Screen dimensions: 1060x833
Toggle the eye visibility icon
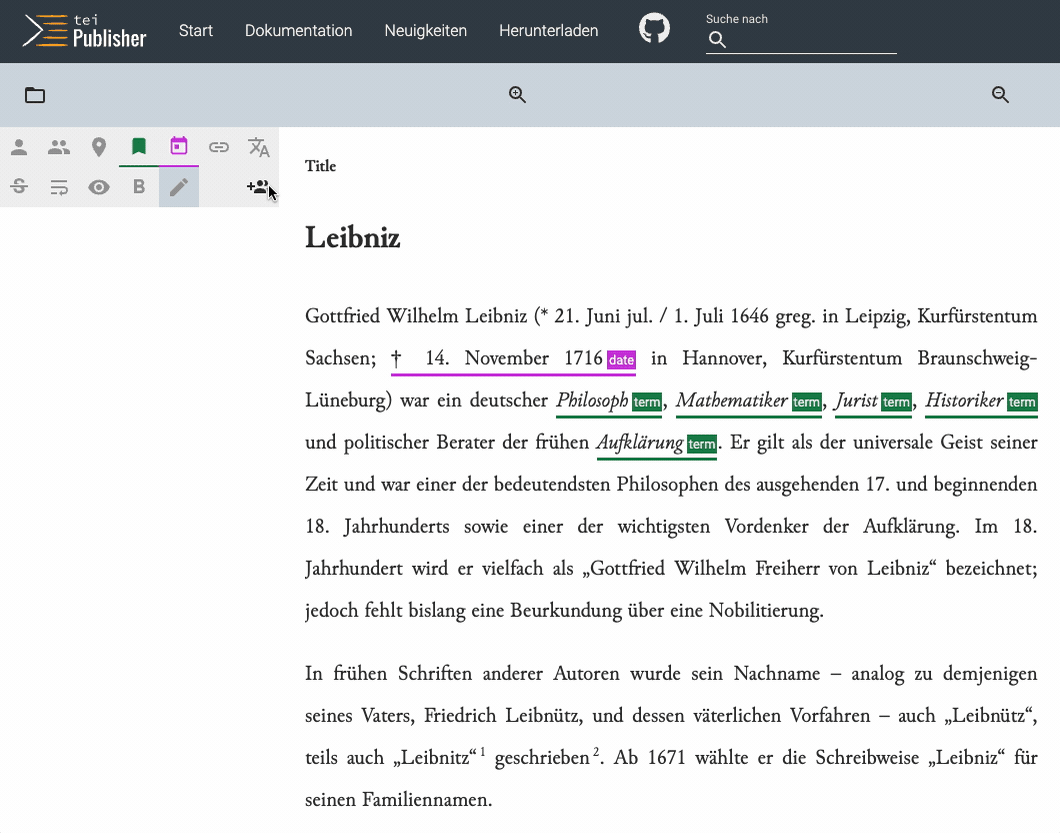click(x=99, y=187)
